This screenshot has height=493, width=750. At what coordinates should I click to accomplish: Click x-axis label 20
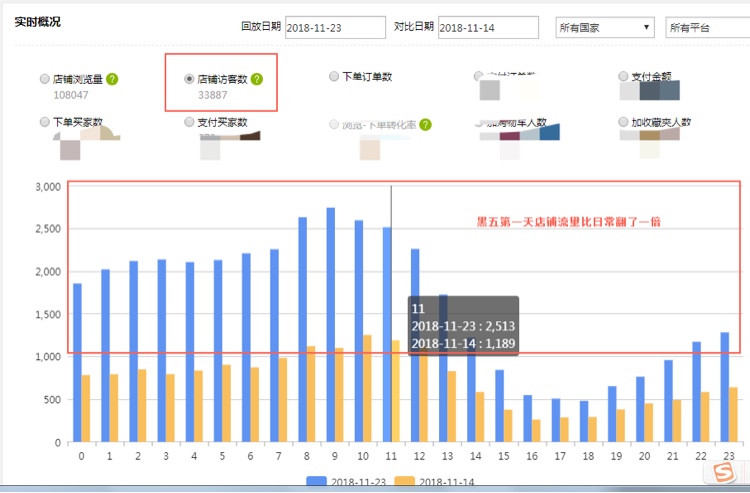tap(644, 456)
